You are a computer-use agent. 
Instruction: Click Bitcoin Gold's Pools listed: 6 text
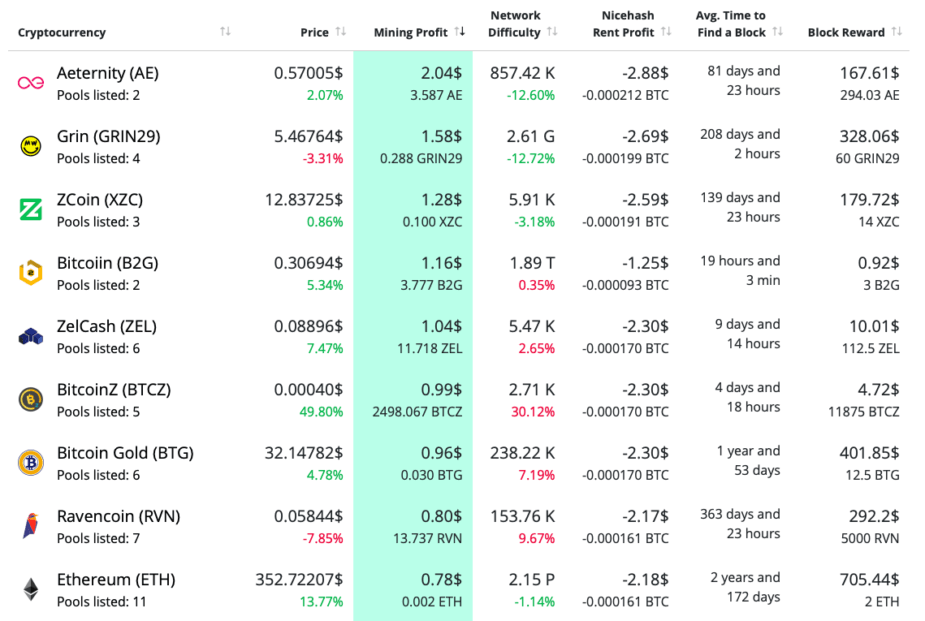[x=98, y=475]
